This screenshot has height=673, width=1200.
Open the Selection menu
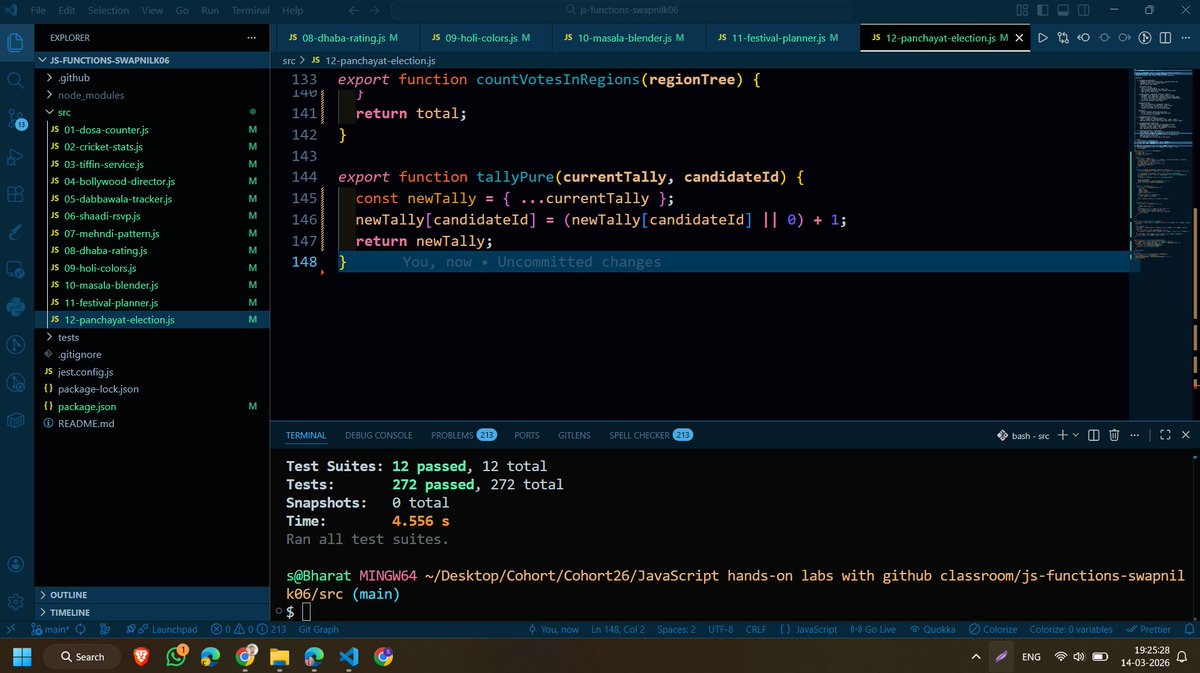(x=108, y=10)
